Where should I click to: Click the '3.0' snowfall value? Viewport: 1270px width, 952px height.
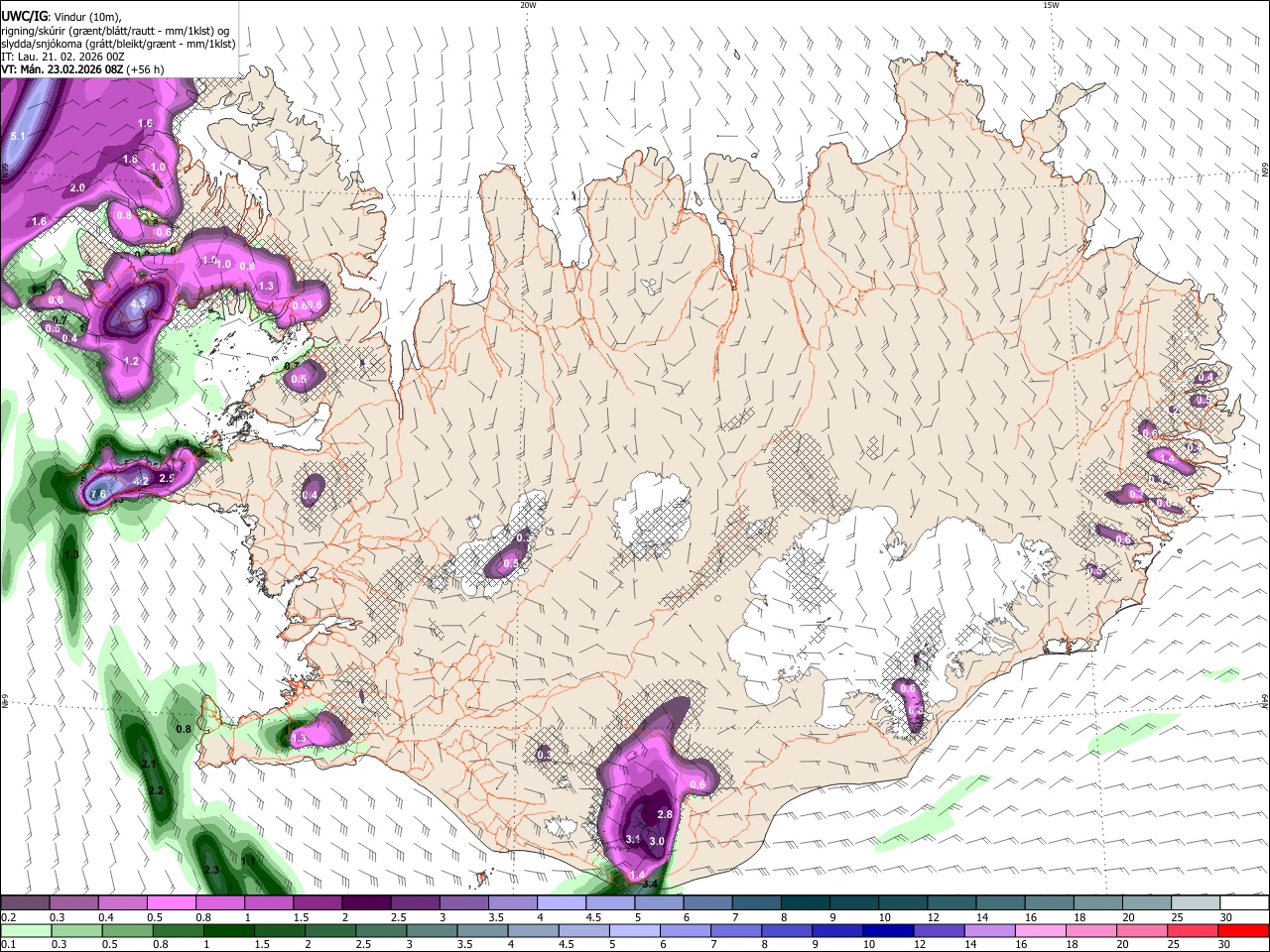pos(656,841)
